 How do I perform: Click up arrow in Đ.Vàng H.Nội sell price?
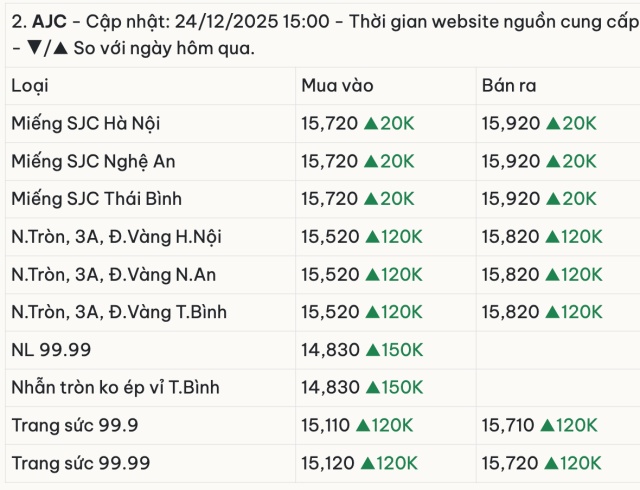(549, 237)
